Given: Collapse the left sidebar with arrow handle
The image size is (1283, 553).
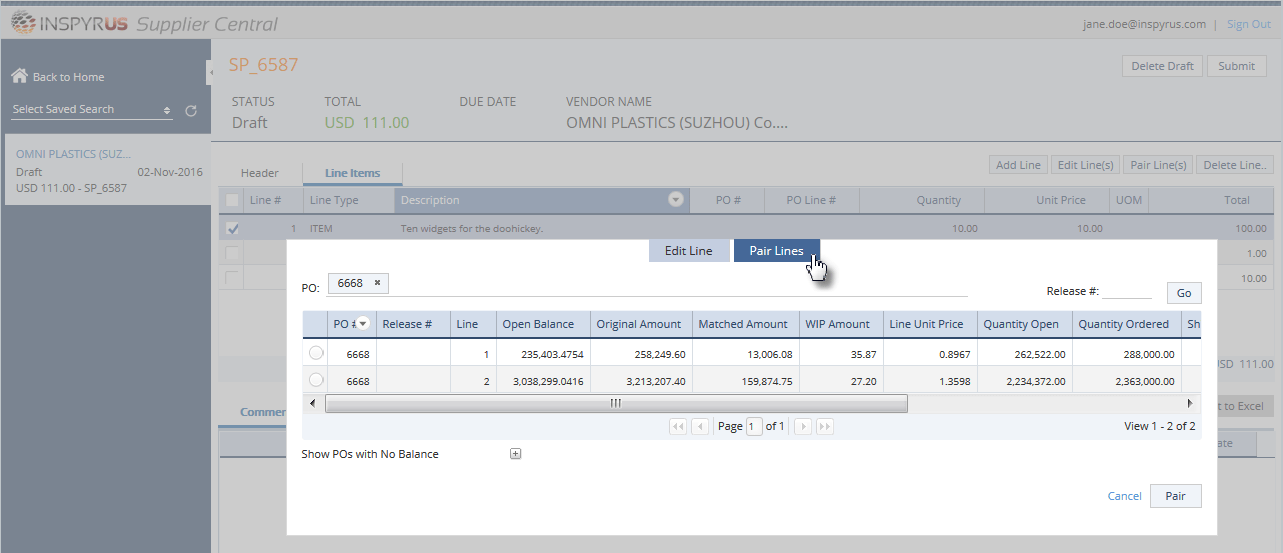Looking at the screenshot, I should [211, 72].
